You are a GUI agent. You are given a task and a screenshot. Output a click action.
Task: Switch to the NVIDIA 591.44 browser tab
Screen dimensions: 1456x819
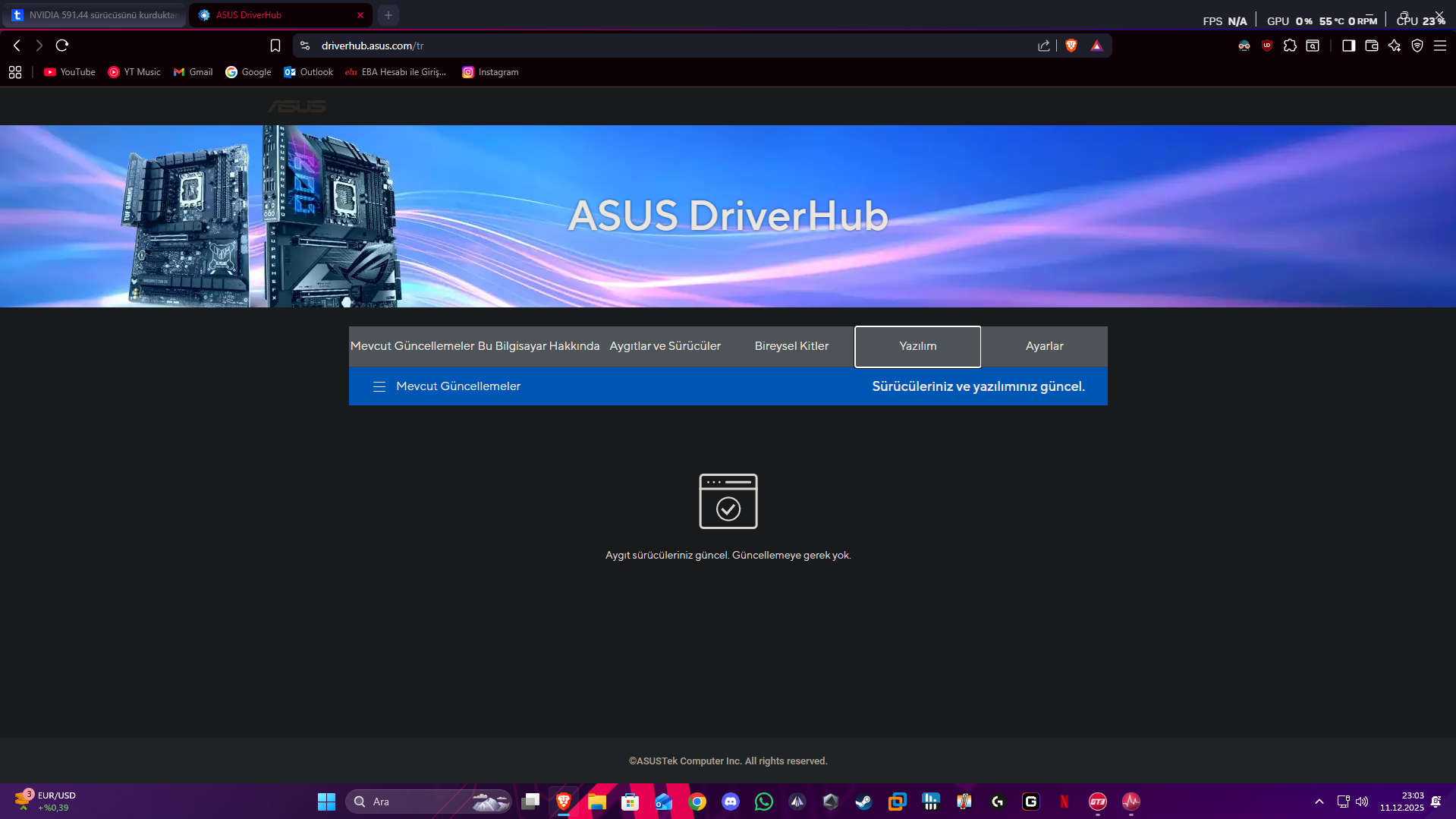[95, 15]
